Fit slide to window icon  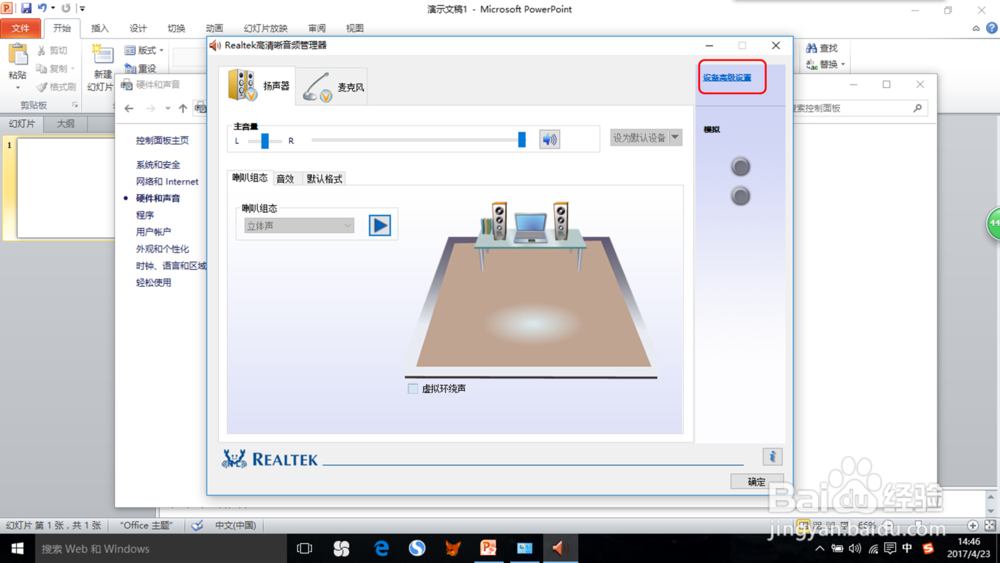990,525
